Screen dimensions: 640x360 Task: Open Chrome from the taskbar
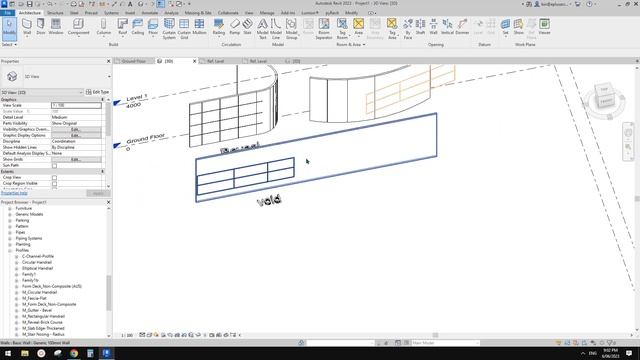74,353
